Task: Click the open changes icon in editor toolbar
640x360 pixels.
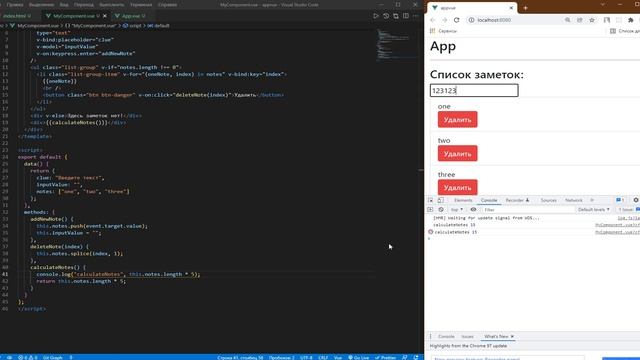Action: point(396,16)
